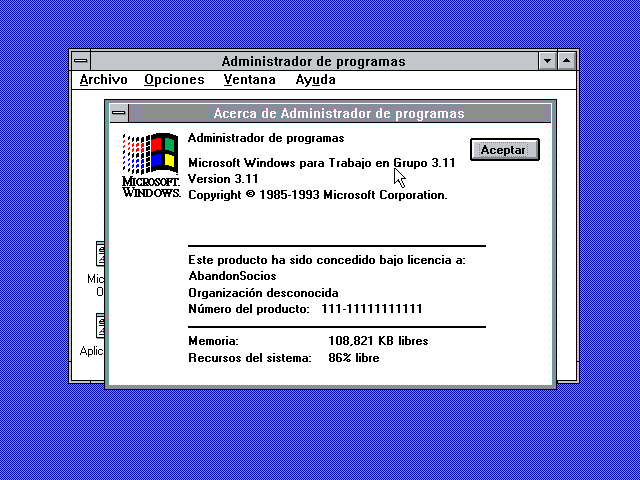Click the 'Recursos del sistema:' label
The height and width of the screenshot is (480, 640).
[x=250, y=358]
